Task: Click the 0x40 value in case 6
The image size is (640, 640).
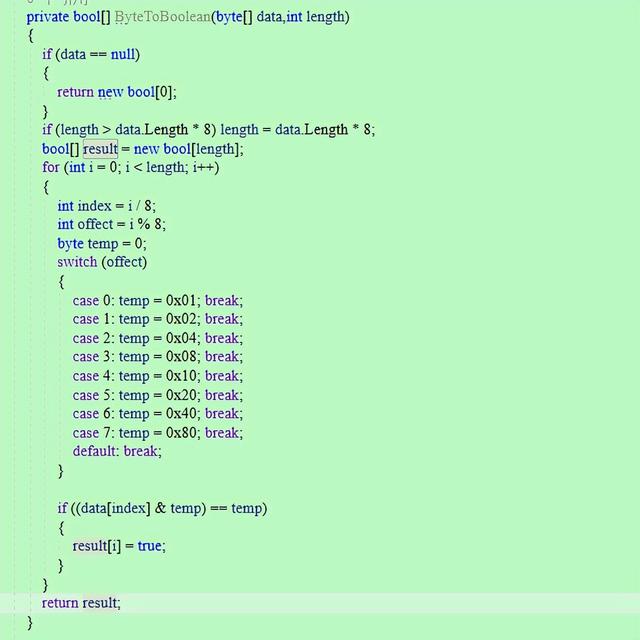Action: coord(181,413)
